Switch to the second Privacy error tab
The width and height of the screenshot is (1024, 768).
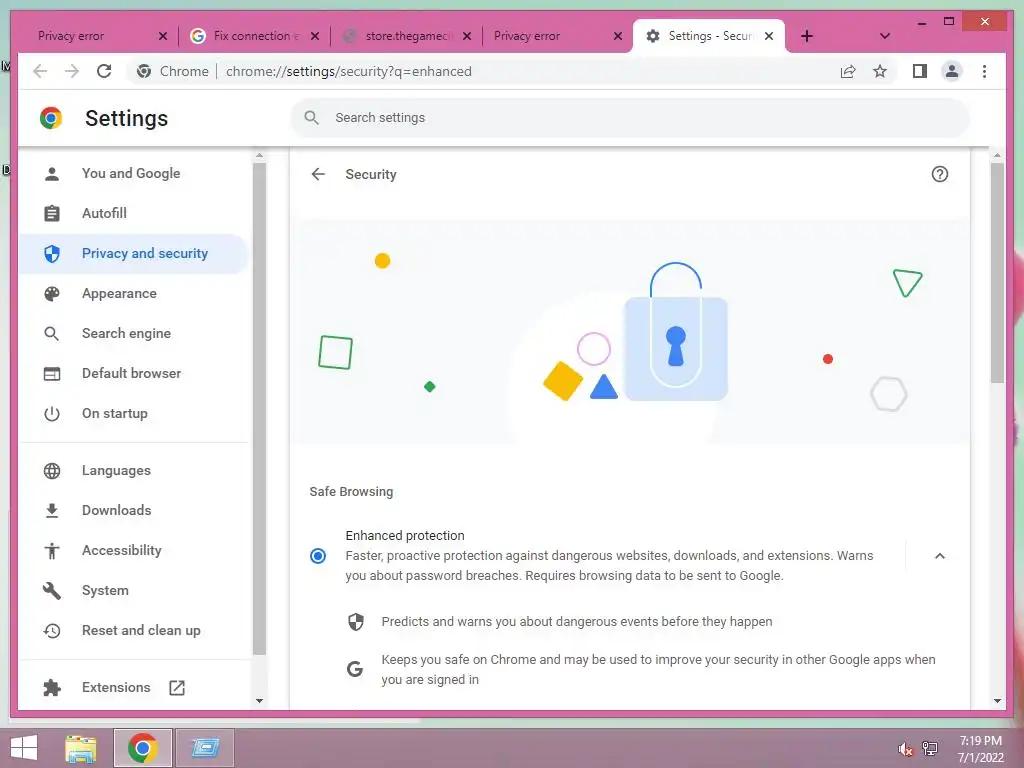557,36
